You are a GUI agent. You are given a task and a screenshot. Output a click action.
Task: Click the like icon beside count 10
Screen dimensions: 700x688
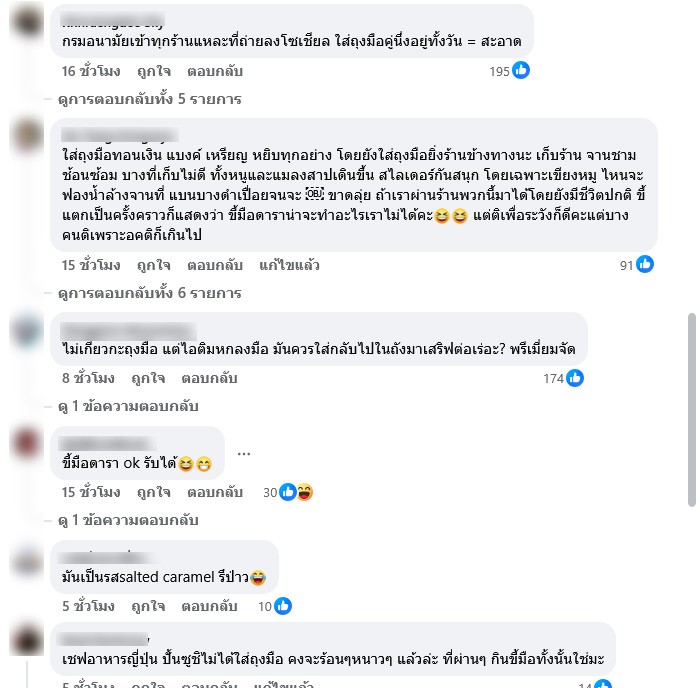[x=283, y=606]
